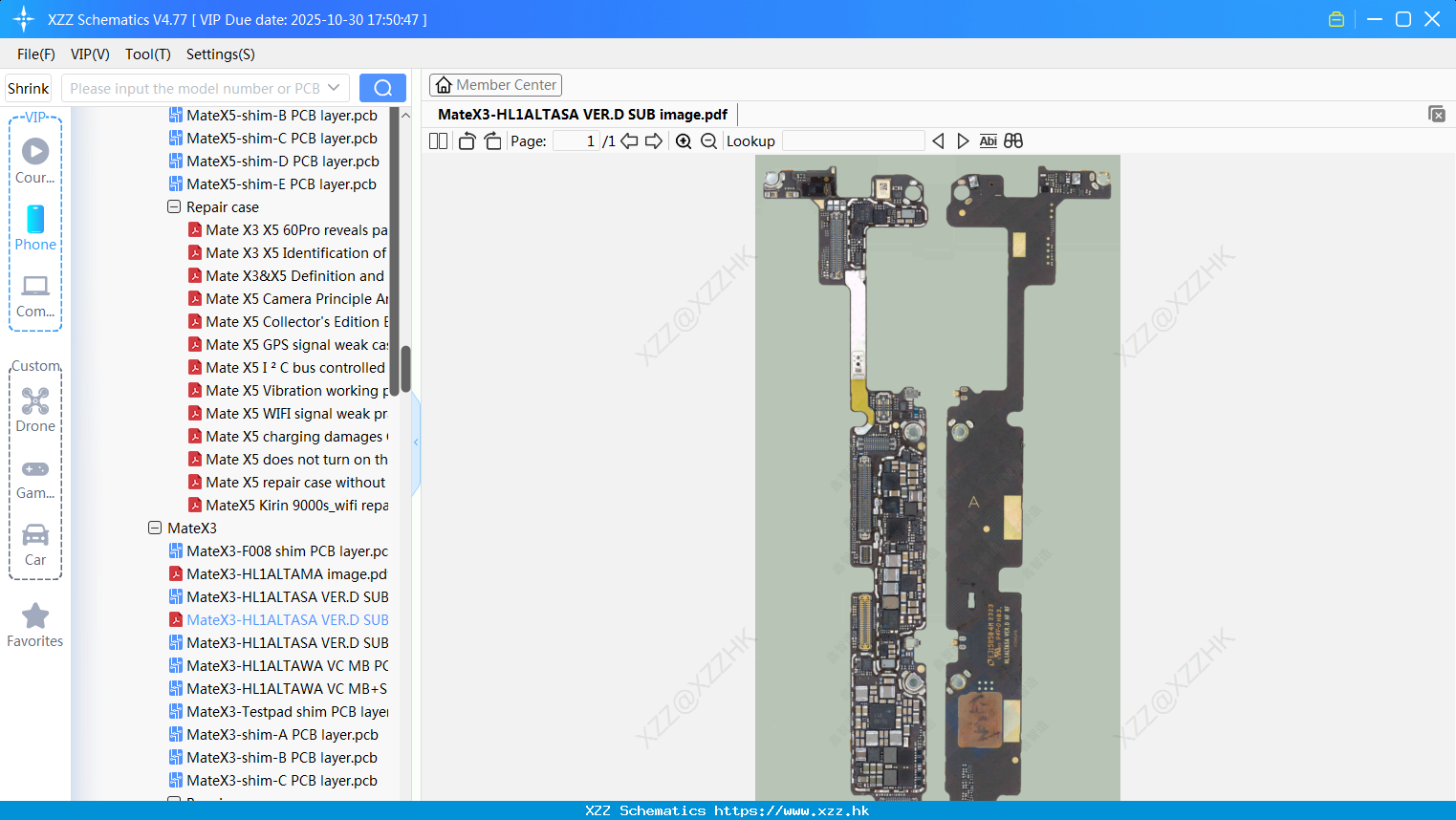
Task: Collapse the left panel with splitter arrow
Action: (416, 442)
